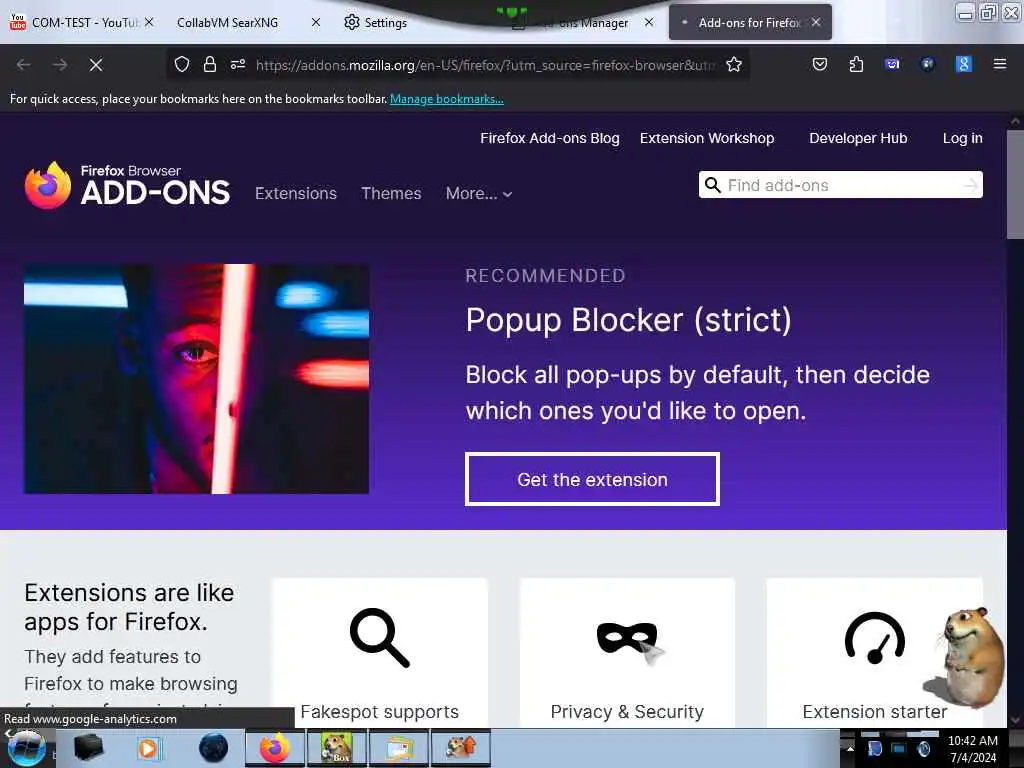This screenshot has width=1024, height=768.
Task: Open the hamster Box taskbar app
Action: 336,748
